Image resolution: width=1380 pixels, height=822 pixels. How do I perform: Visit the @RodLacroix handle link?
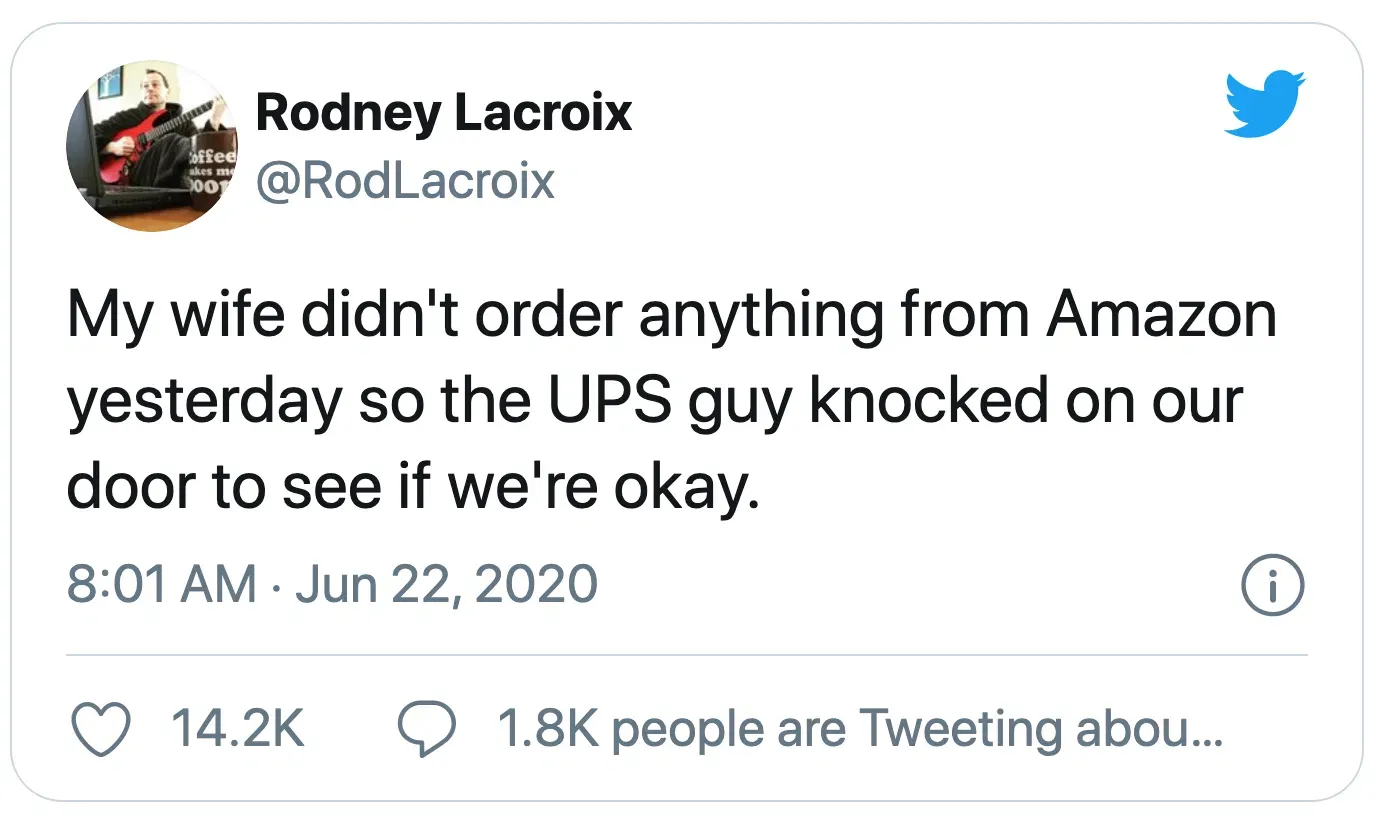[x=405, y=180]
